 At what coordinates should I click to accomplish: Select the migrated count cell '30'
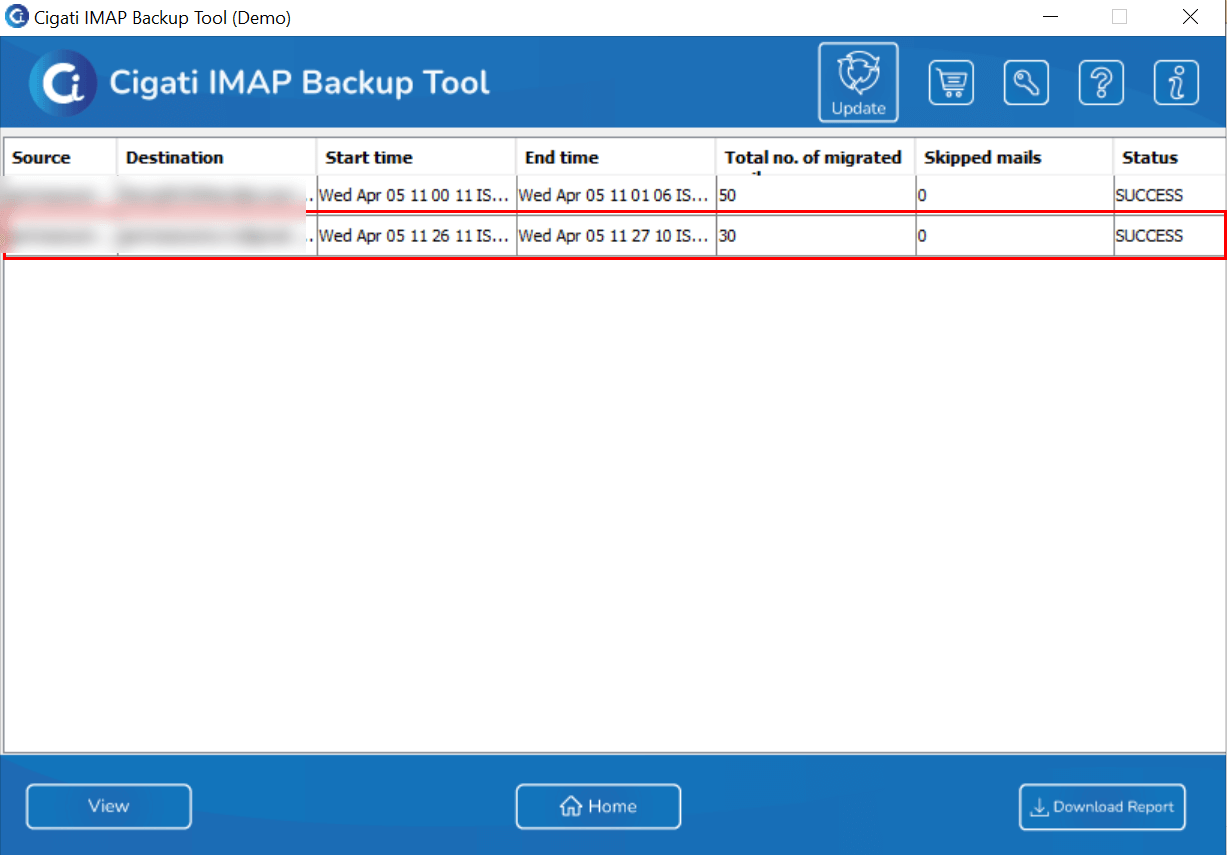pos(815,236)
